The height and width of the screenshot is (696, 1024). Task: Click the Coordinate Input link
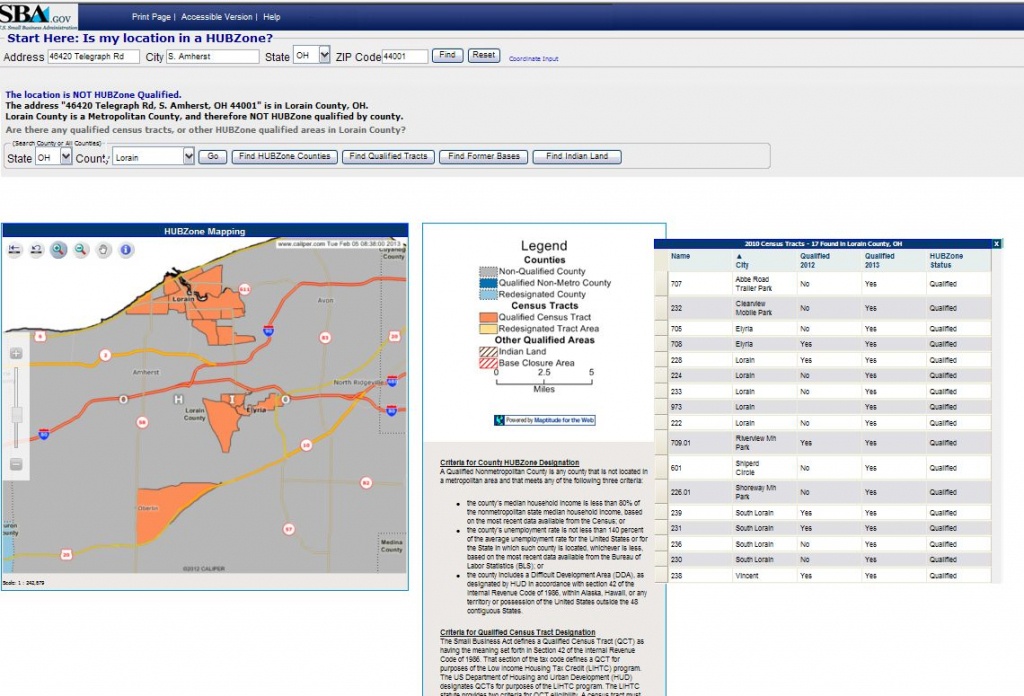[x=533, y=59]
